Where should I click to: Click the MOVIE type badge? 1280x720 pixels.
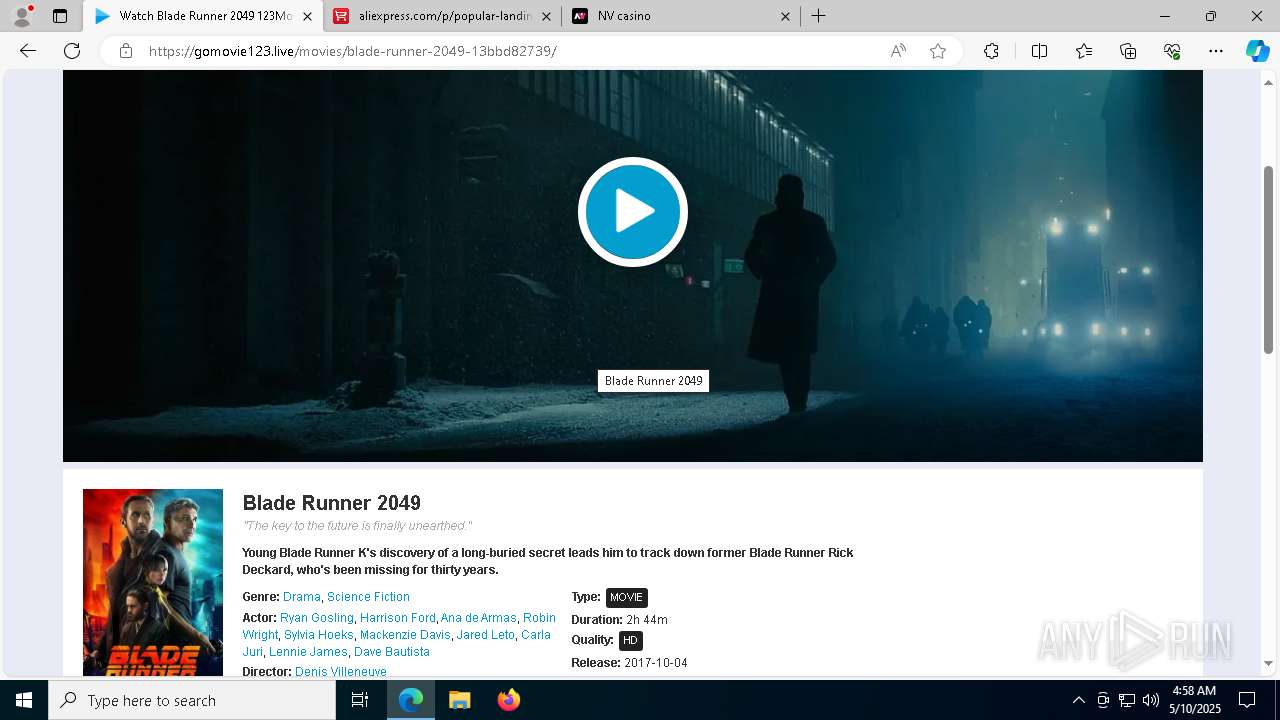tap(627, 598)
